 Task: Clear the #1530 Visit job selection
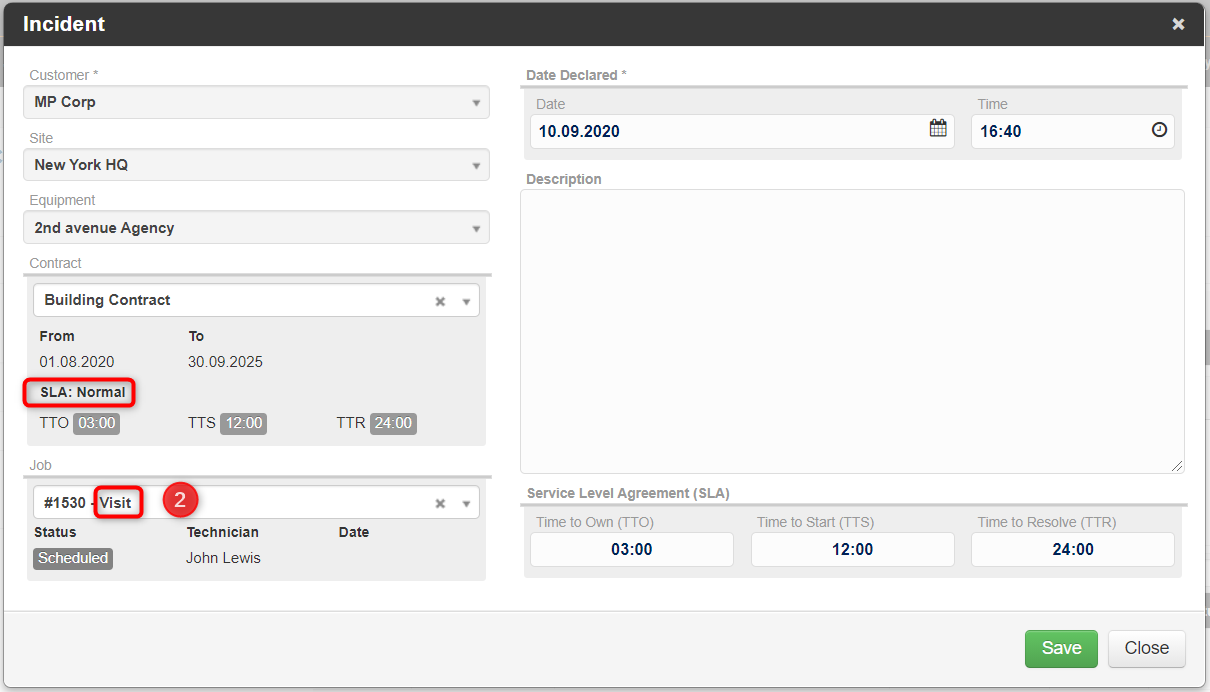[x=440, y=503]
